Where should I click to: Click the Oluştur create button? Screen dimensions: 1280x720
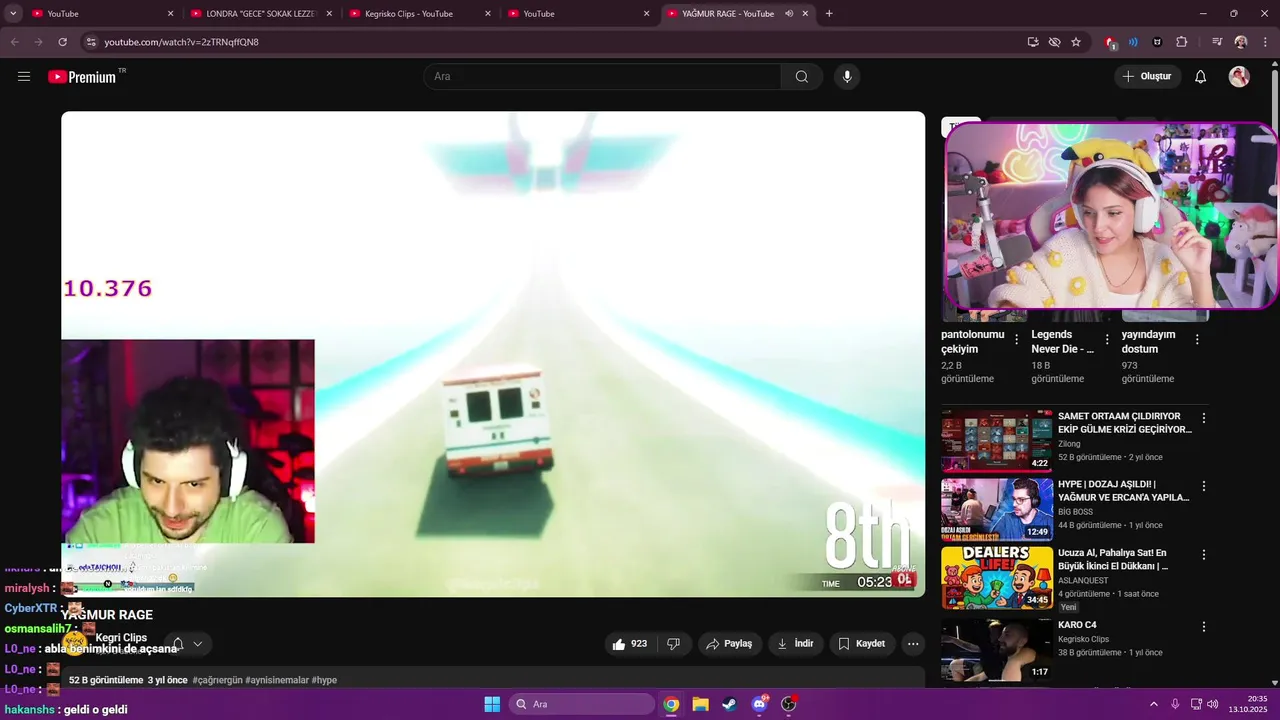tap(1148, 77)
